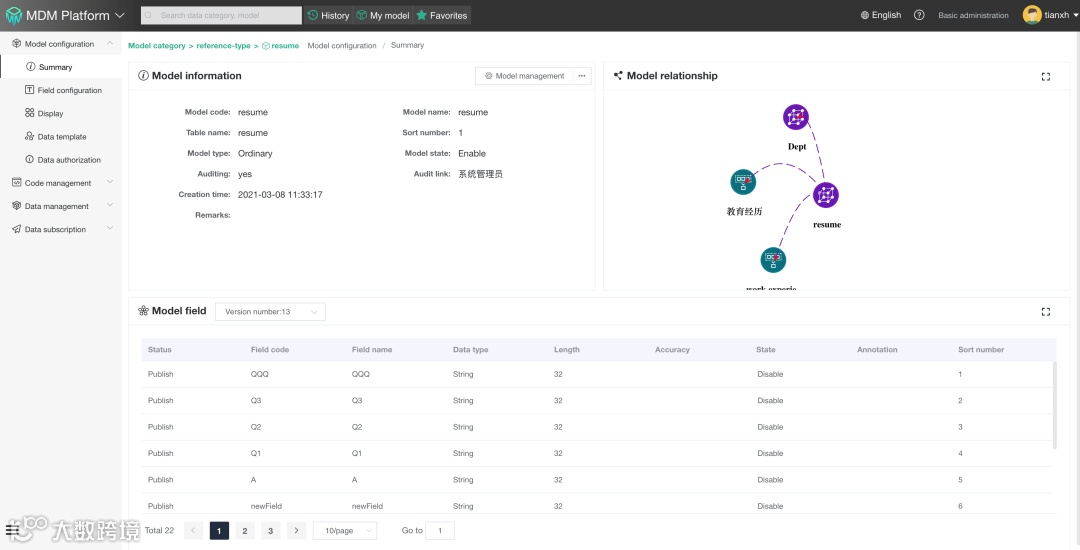
Task: Click the Q3 field code cell
Action: [256, 401]
